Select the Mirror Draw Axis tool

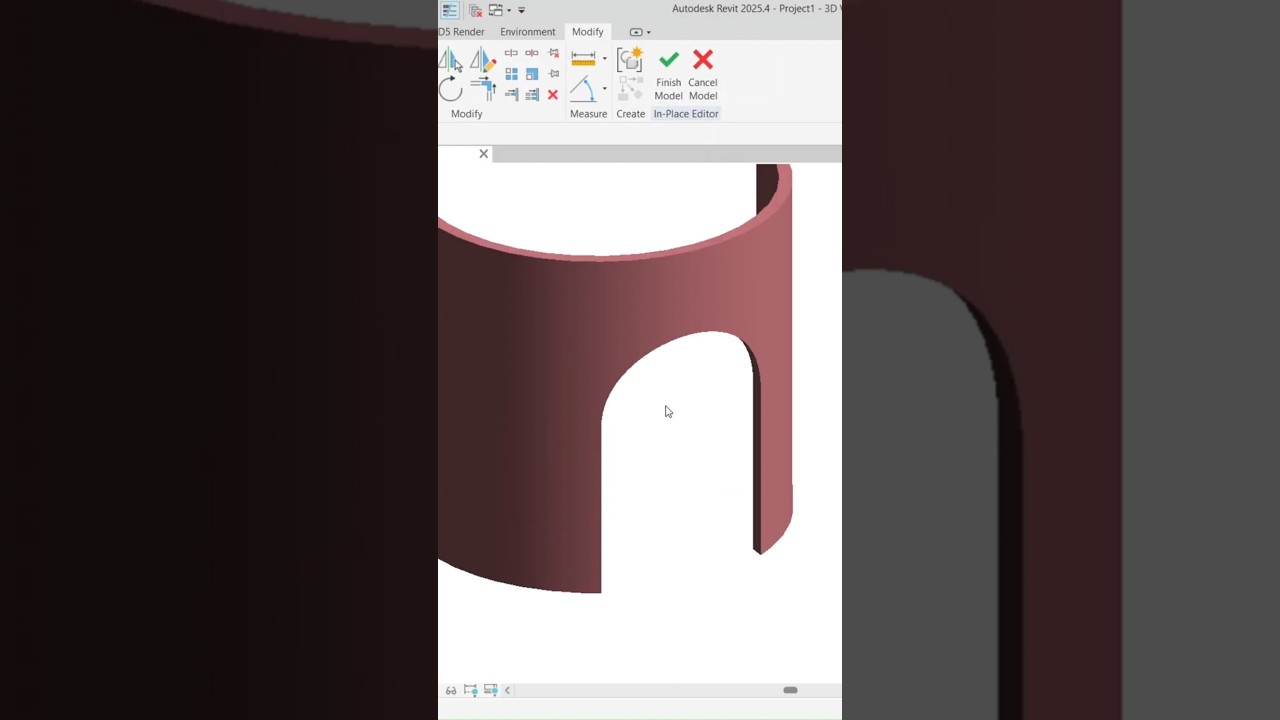483,60
